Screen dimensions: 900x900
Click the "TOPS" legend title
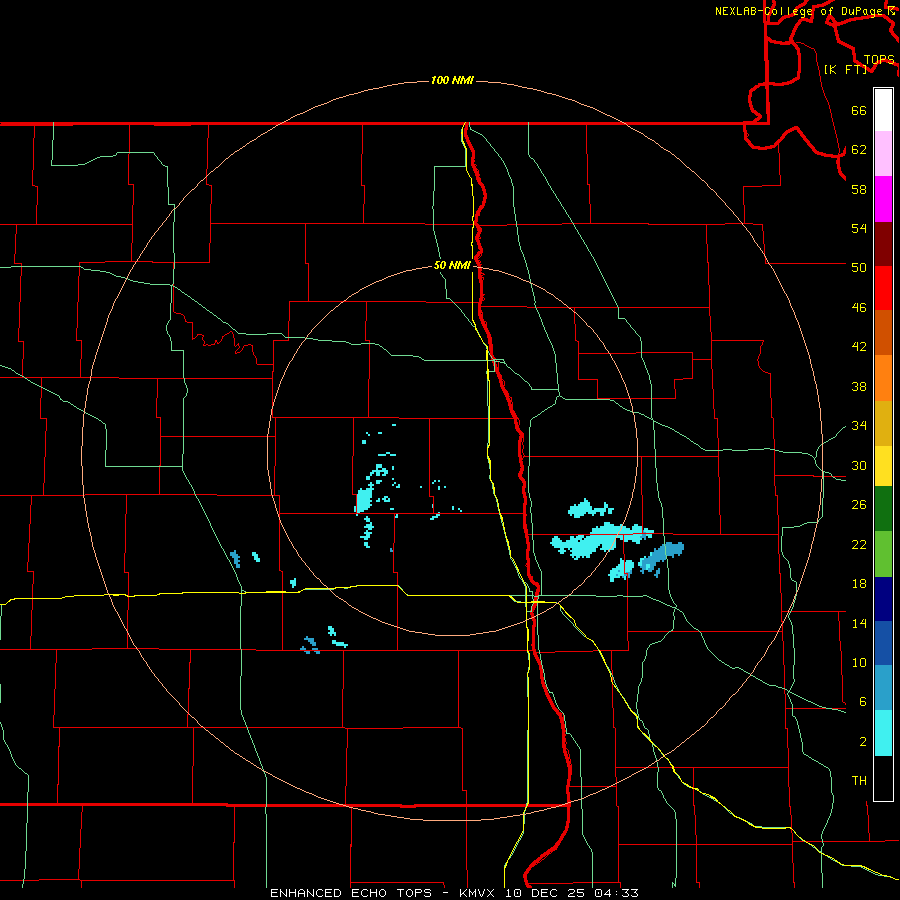[879, 60]
